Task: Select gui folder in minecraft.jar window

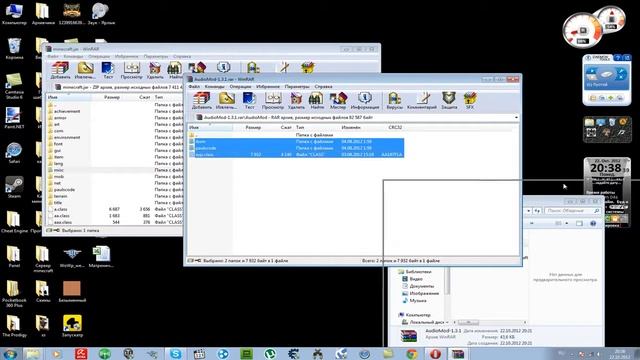Action: [58, 150]
